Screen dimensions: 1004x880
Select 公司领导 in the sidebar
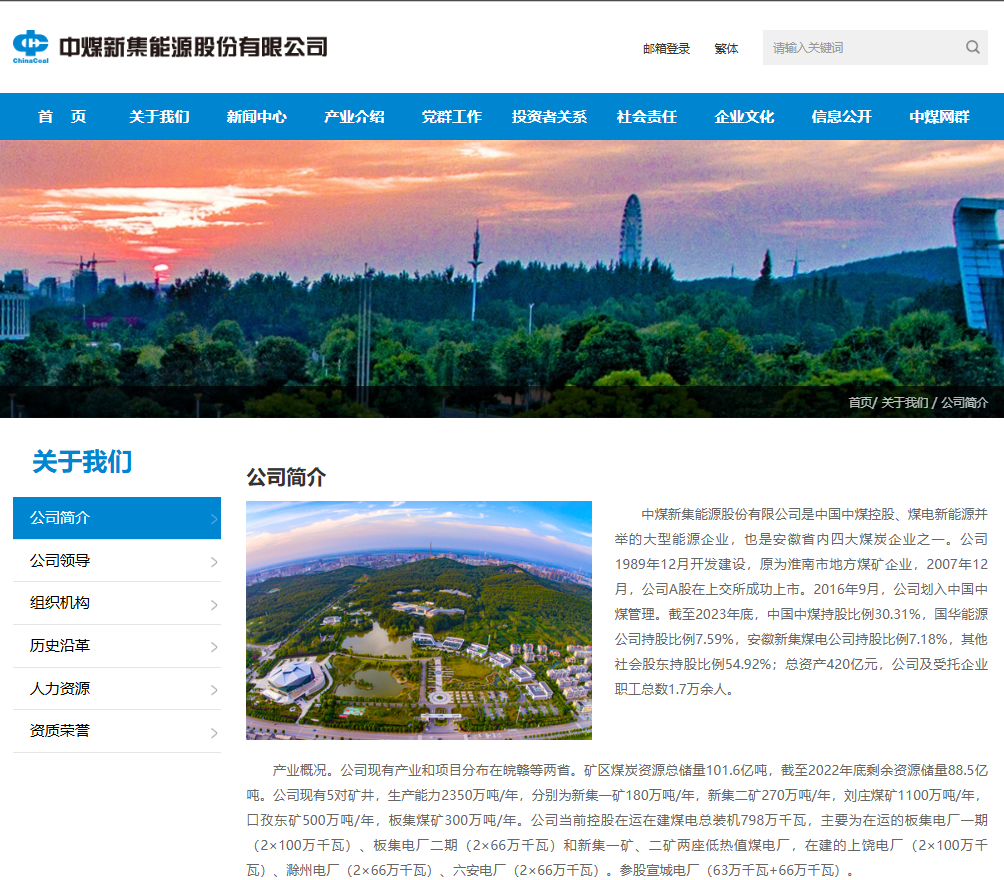click(117, 560)
